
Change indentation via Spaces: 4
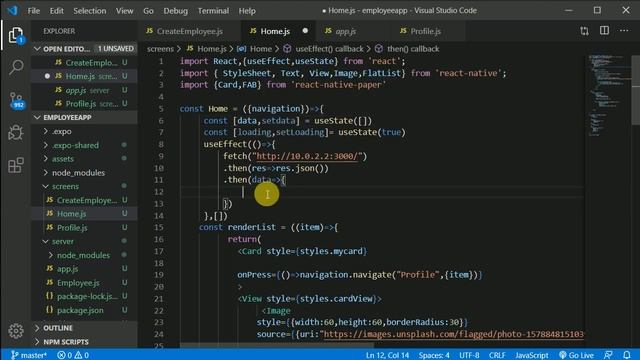[x=434, y=355]
